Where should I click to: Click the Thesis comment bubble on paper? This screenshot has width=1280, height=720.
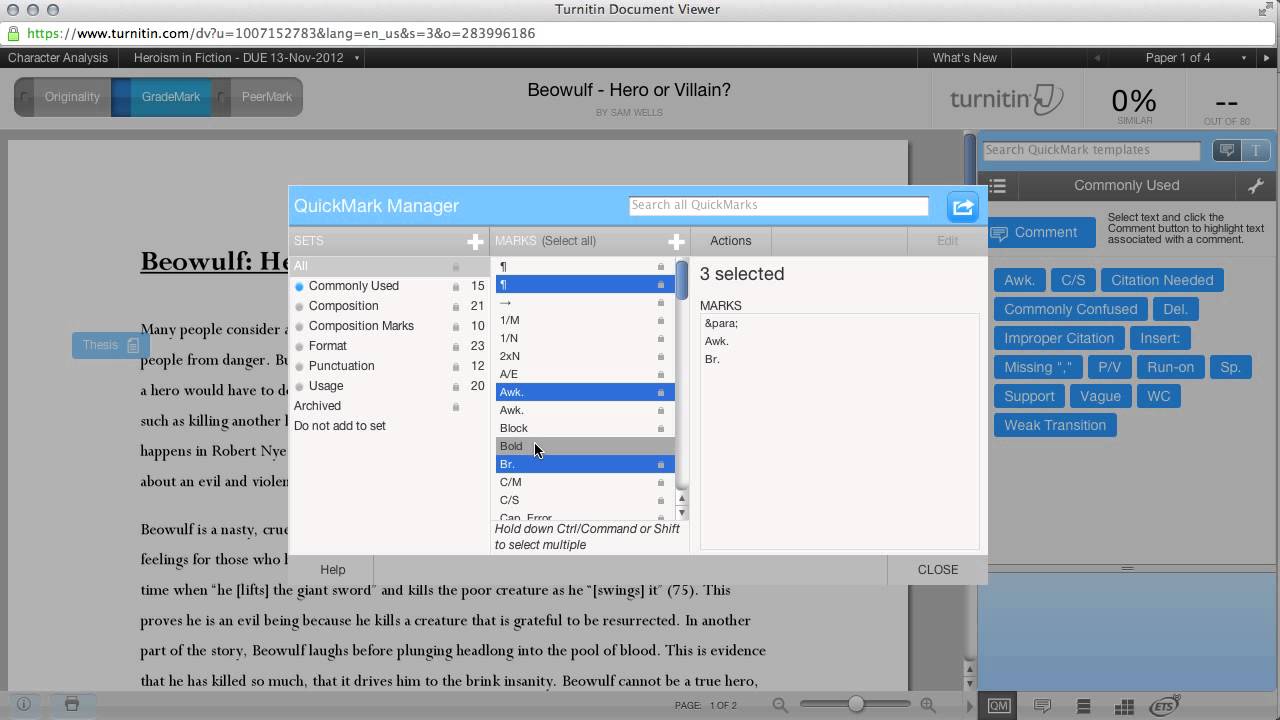pyautogui.click(x=110, y=345)
